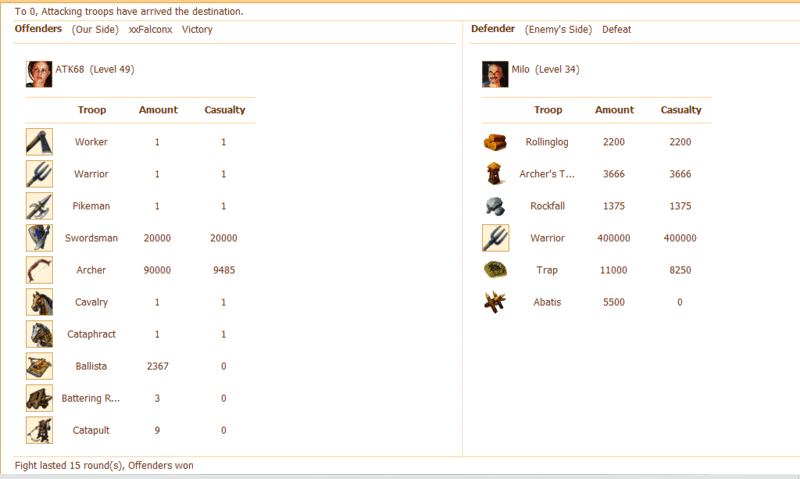800x479 pixels.
Task: Click the Offenders section heading
Action: click(x=39, y=29)
